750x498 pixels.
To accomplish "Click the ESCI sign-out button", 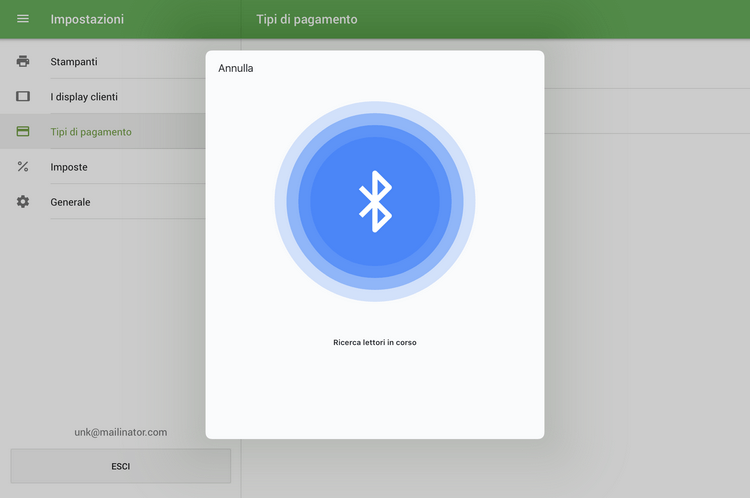I will (120, 466).
